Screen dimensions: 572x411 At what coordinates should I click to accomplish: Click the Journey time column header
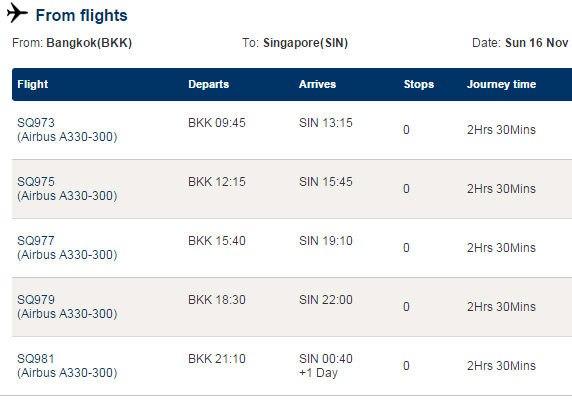click(x=501, y=84)
